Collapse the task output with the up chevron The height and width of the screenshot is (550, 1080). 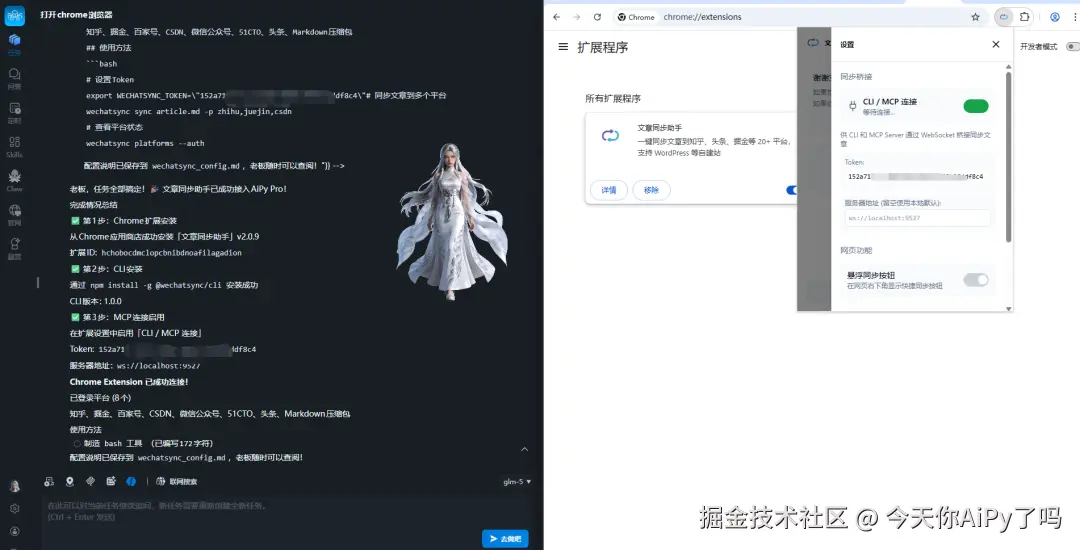pos(524,449)
